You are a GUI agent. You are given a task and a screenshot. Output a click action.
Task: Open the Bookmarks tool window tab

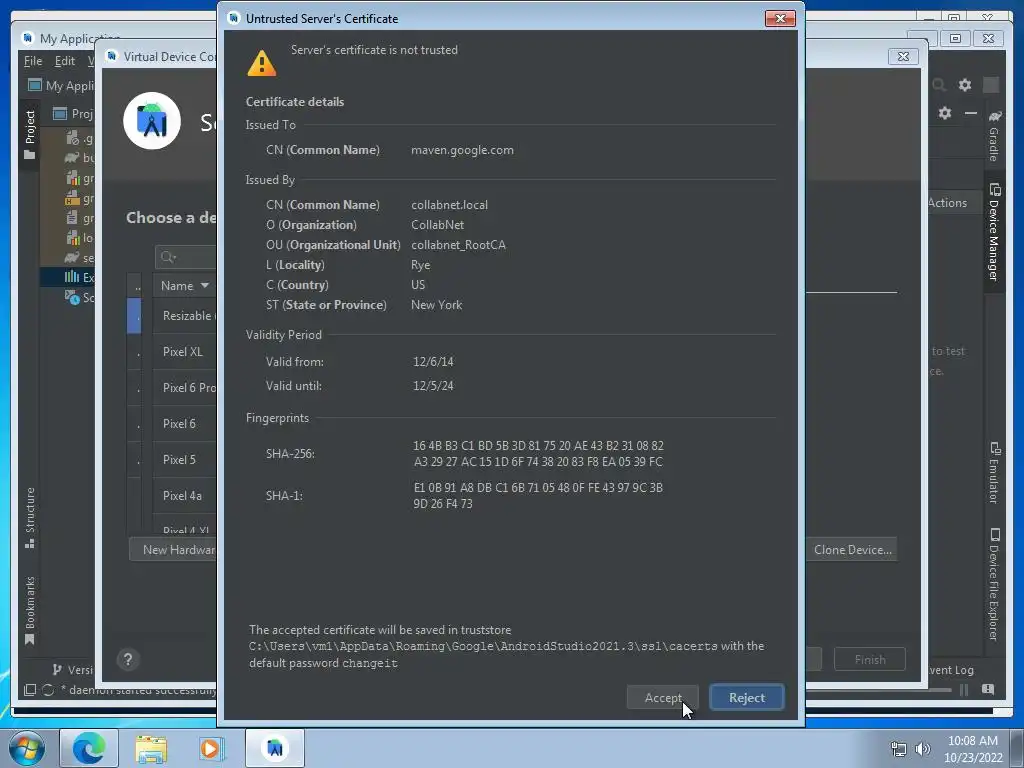(29, 611)
